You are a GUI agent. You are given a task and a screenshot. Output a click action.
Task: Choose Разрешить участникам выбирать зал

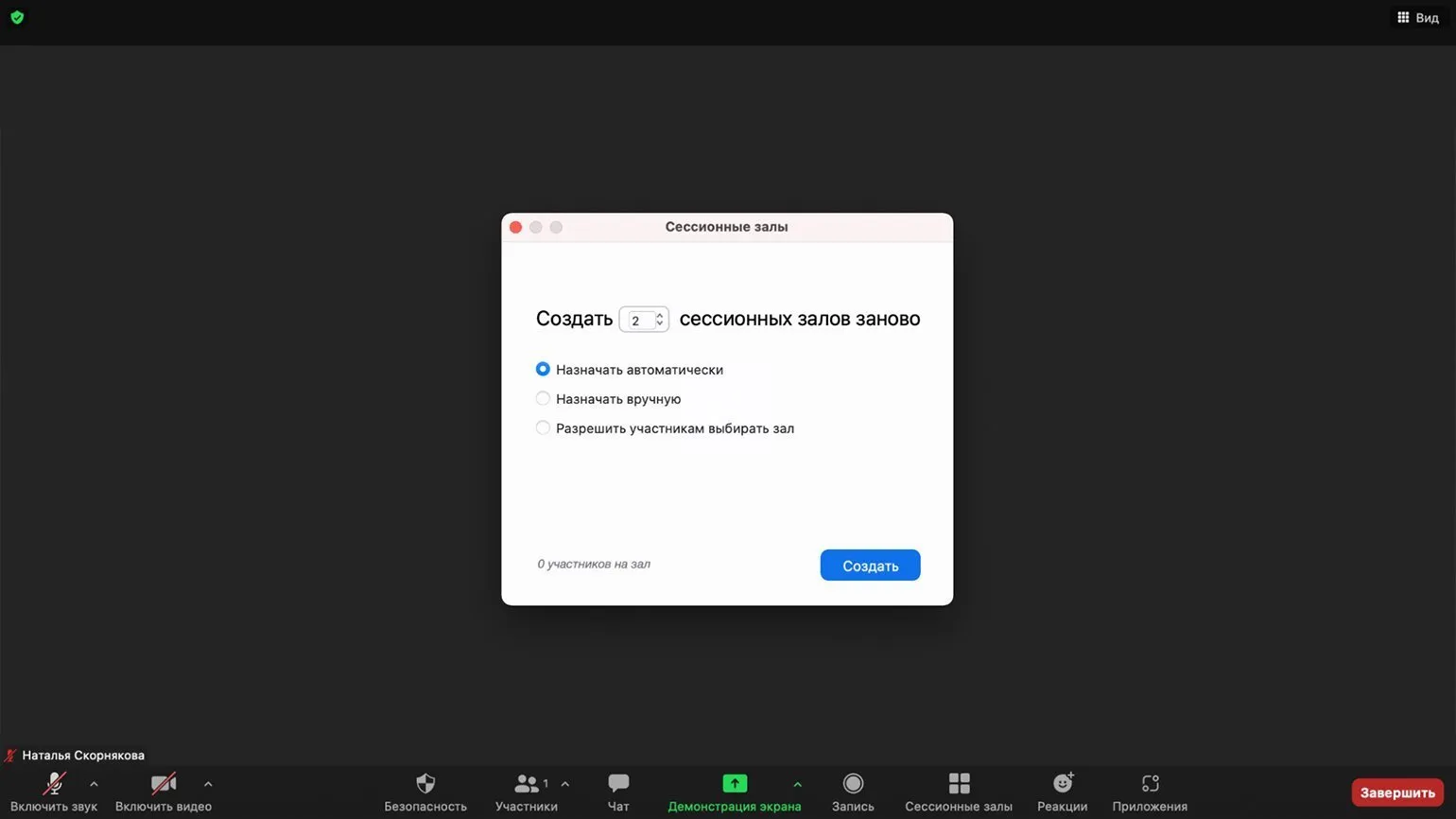(543, 428)
